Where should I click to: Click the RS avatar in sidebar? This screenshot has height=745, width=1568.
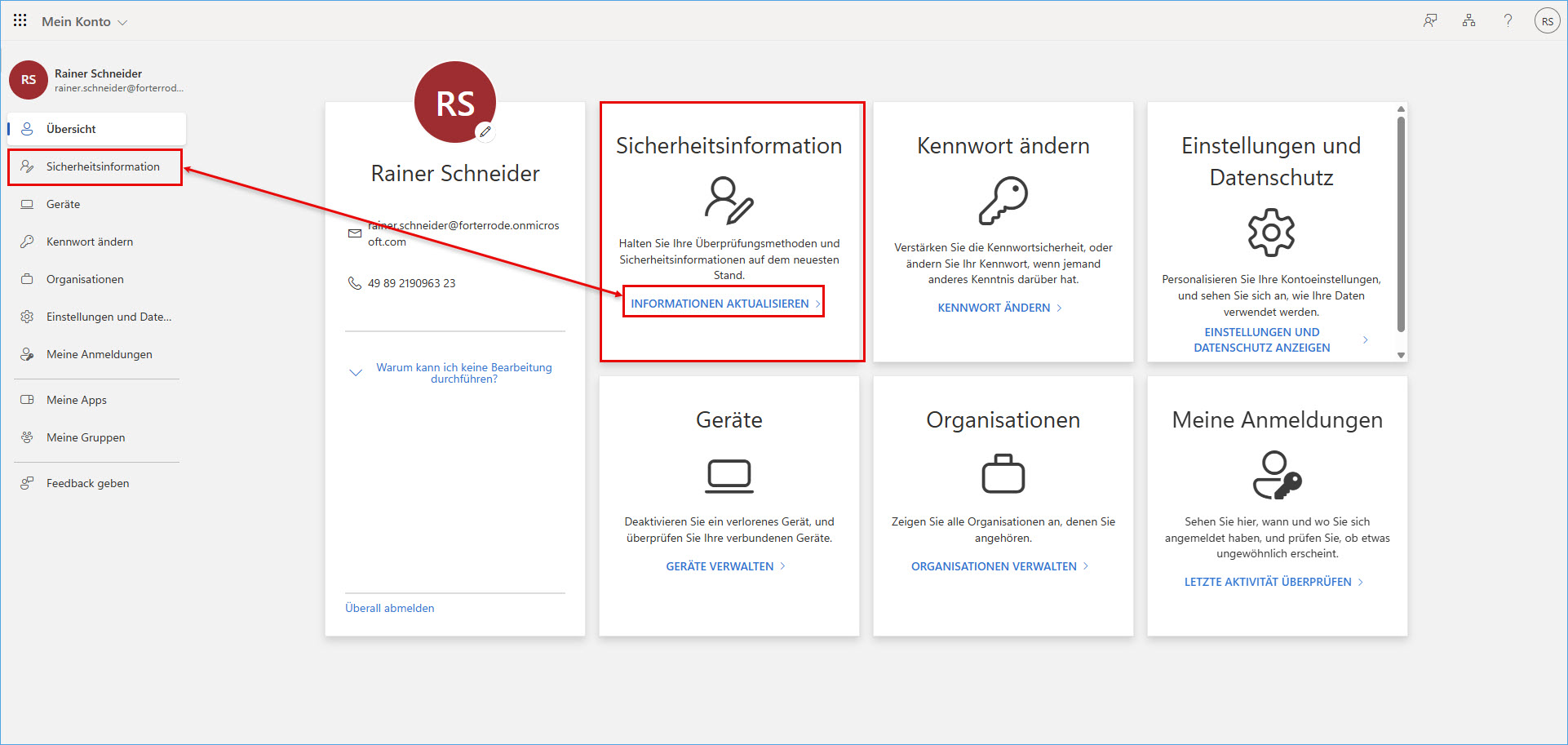(29, 80)
